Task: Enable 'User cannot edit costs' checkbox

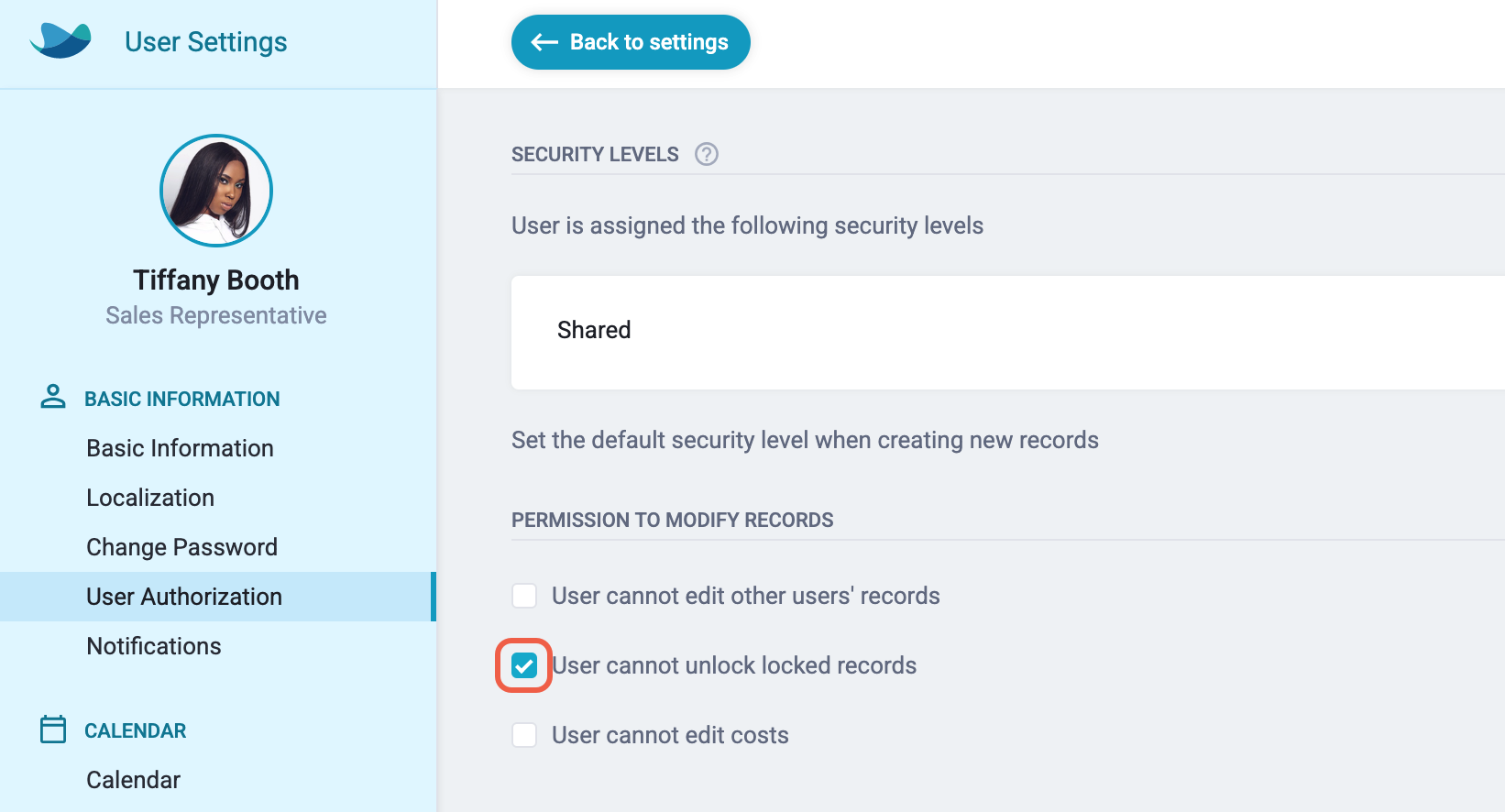Action: tap(524, 735)
